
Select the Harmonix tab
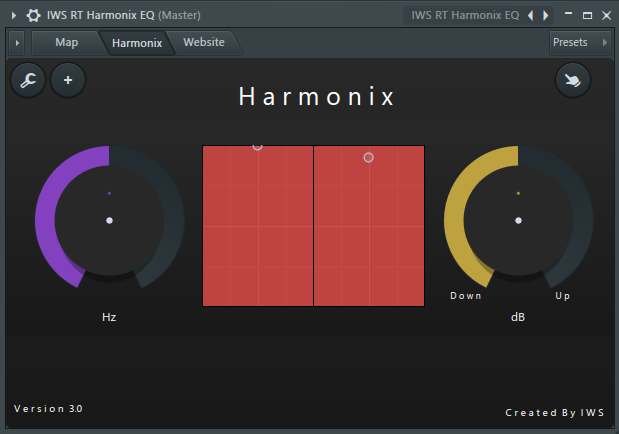tap(137, 43)
